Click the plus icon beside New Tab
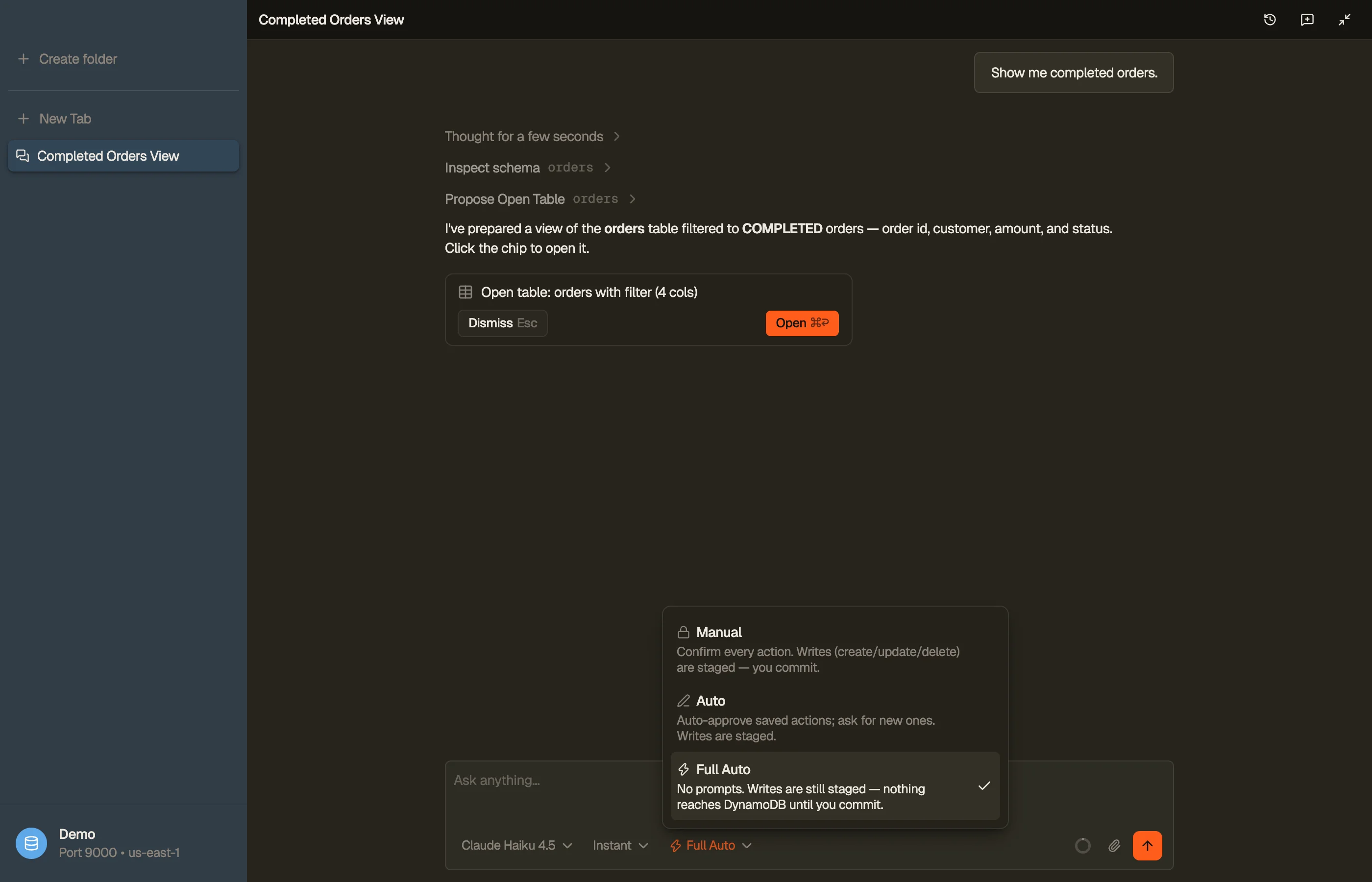1372x882 pixels. (24, 119)
